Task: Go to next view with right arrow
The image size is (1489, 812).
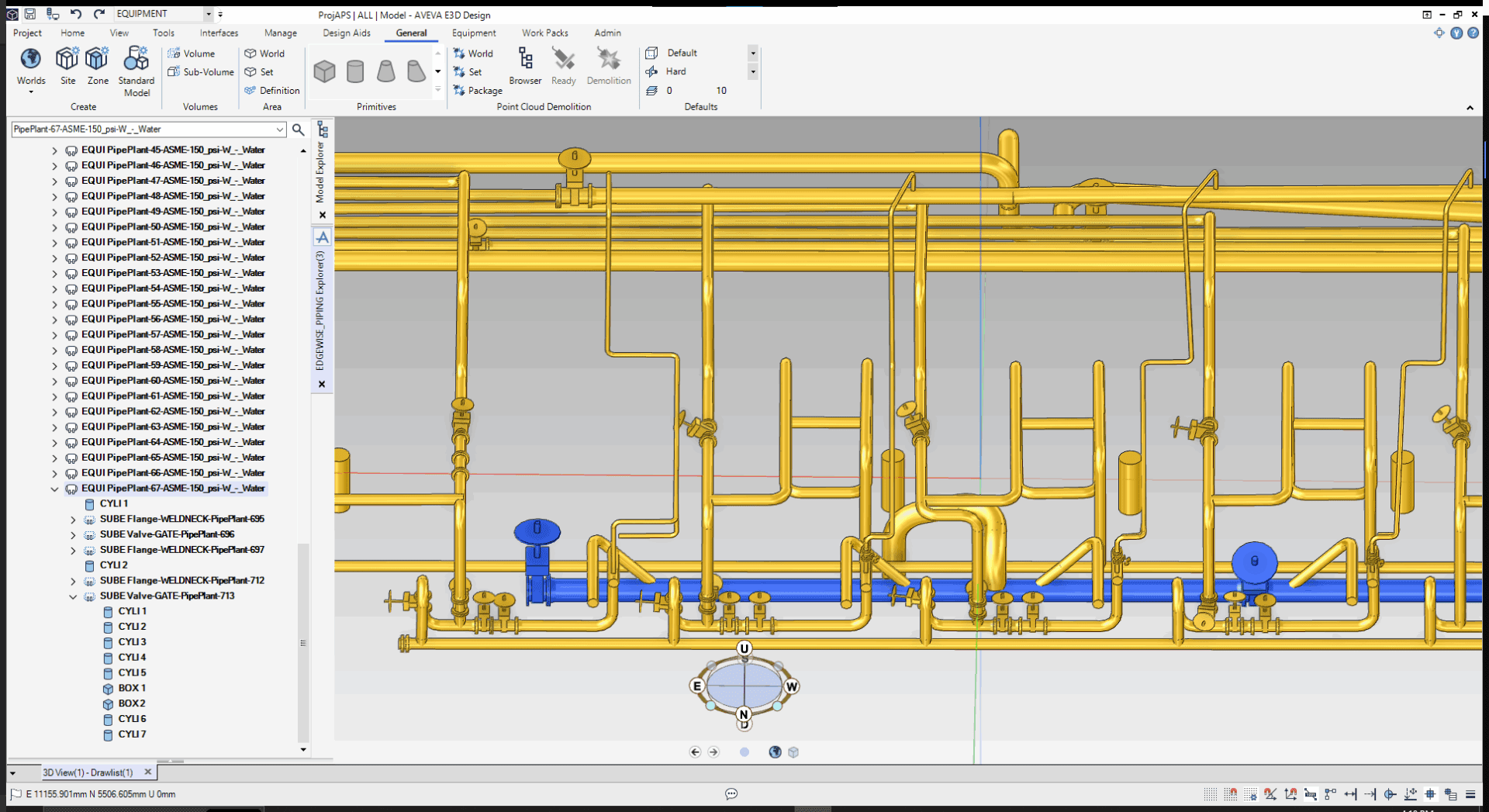Action: (x=713, y=752)
